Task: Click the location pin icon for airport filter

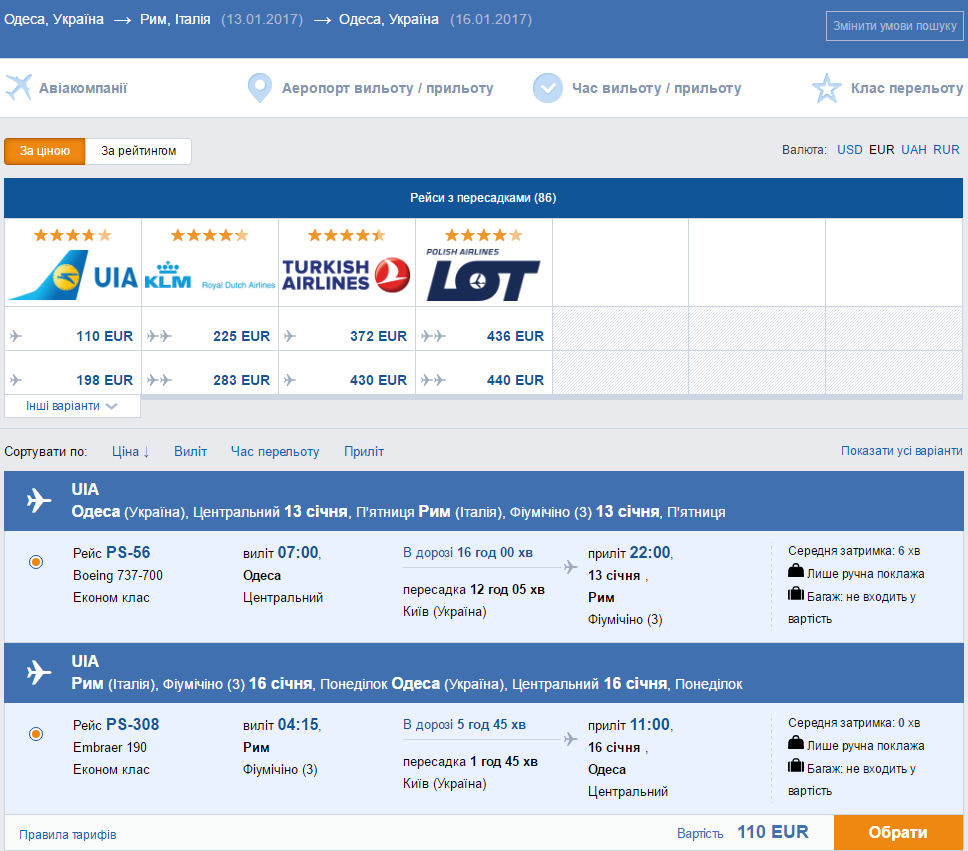Action: pos(259,88)
